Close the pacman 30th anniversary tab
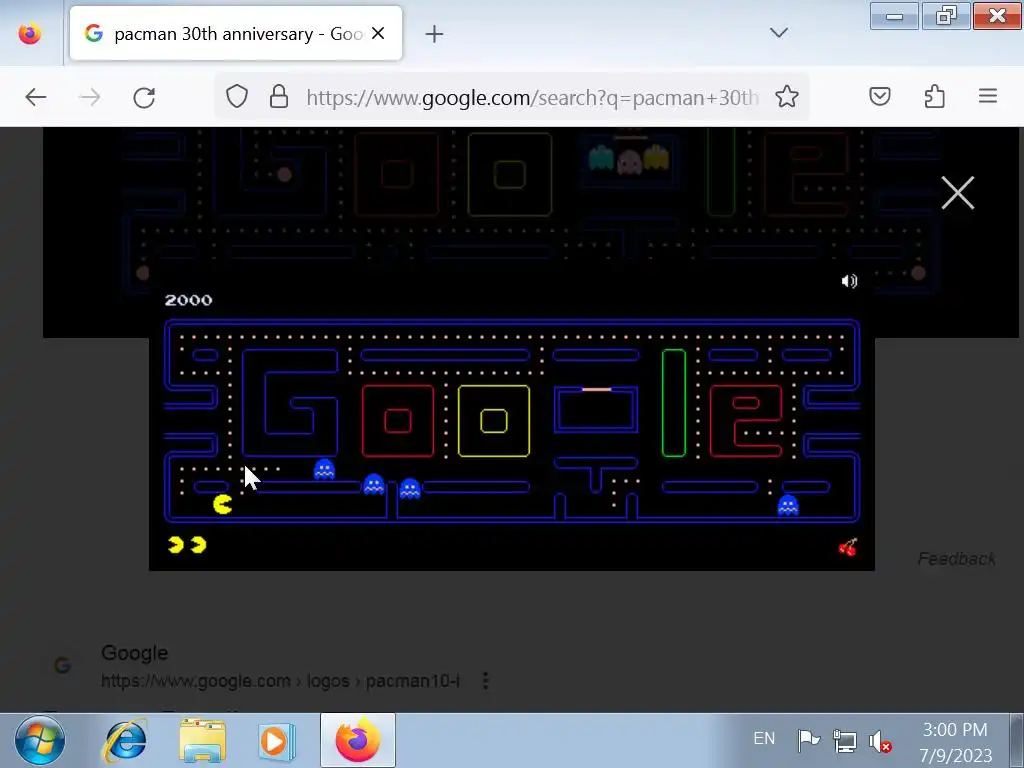 pyautogui.click(x=378, y=33)
